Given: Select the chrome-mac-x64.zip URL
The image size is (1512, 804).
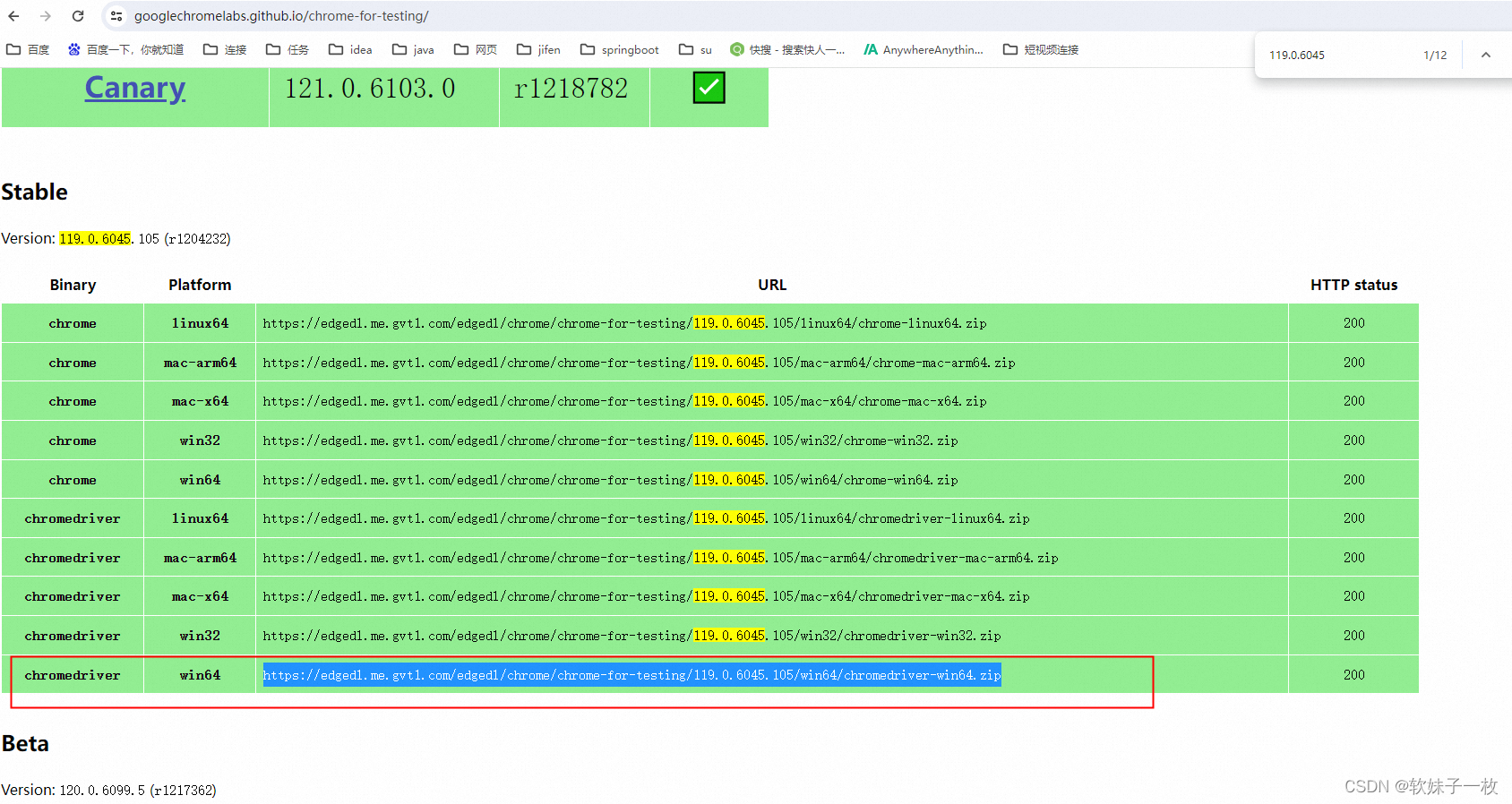Looking at the screenshot, I should pyautogui.click(x=624, y=401).
